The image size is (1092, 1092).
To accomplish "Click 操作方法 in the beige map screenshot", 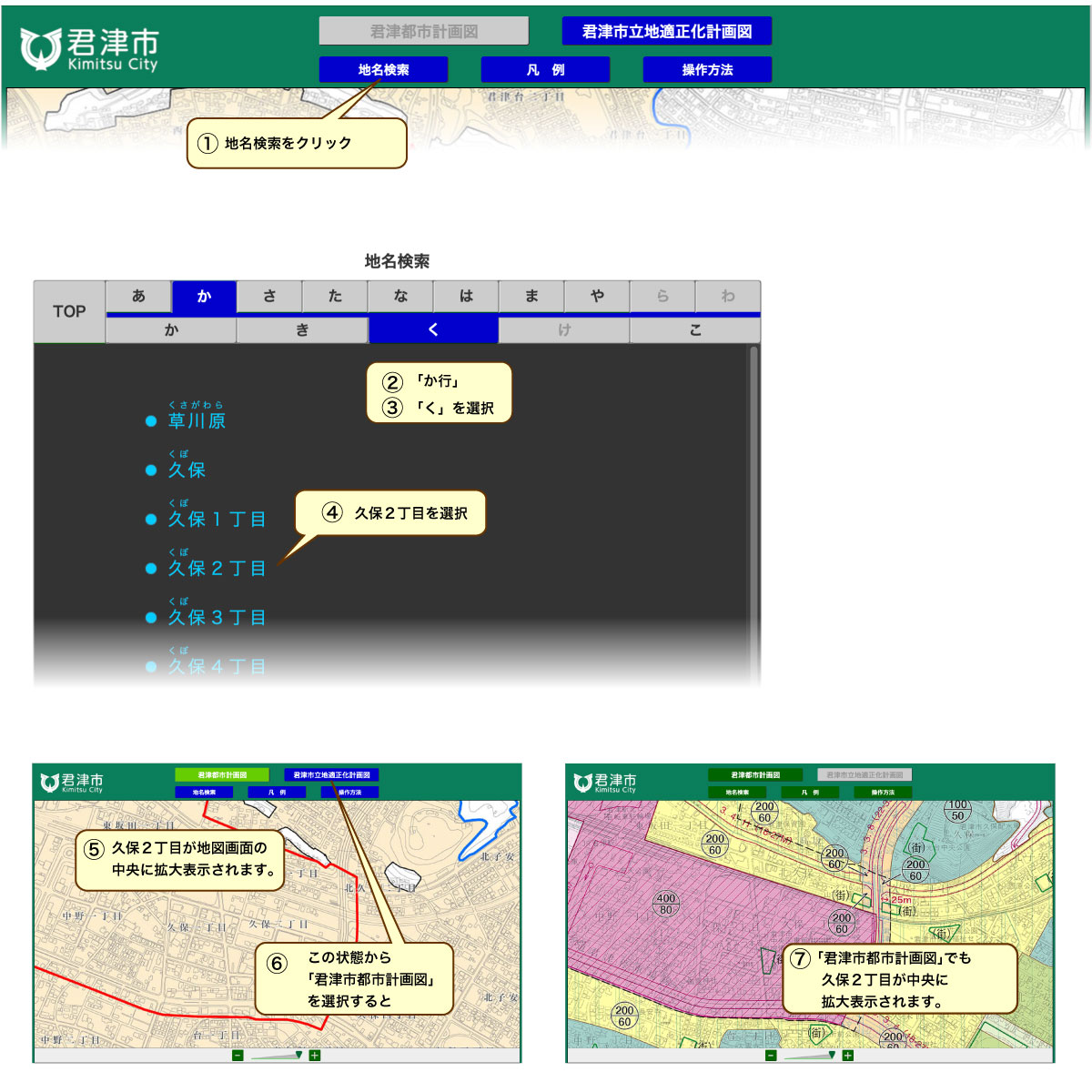I will pyautogui.click(x=349, y=792).
